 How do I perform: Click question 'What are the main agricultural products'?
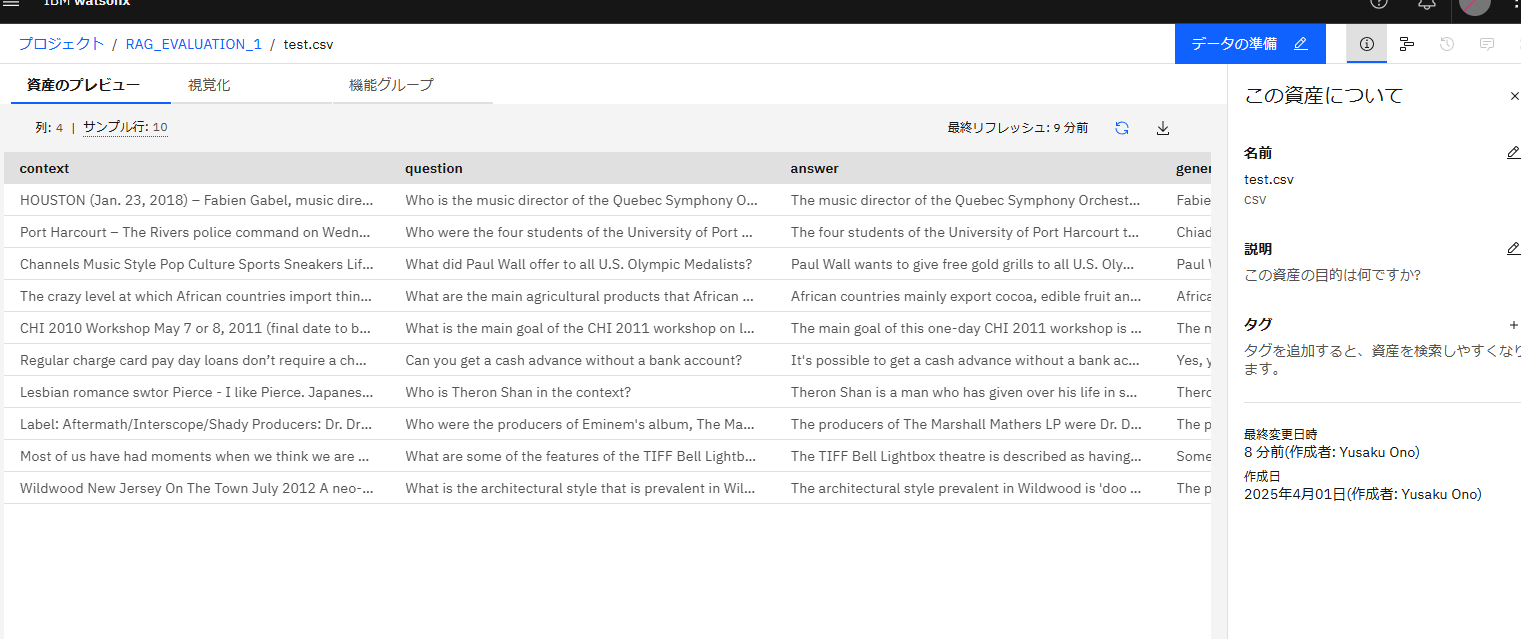[582, 296]
